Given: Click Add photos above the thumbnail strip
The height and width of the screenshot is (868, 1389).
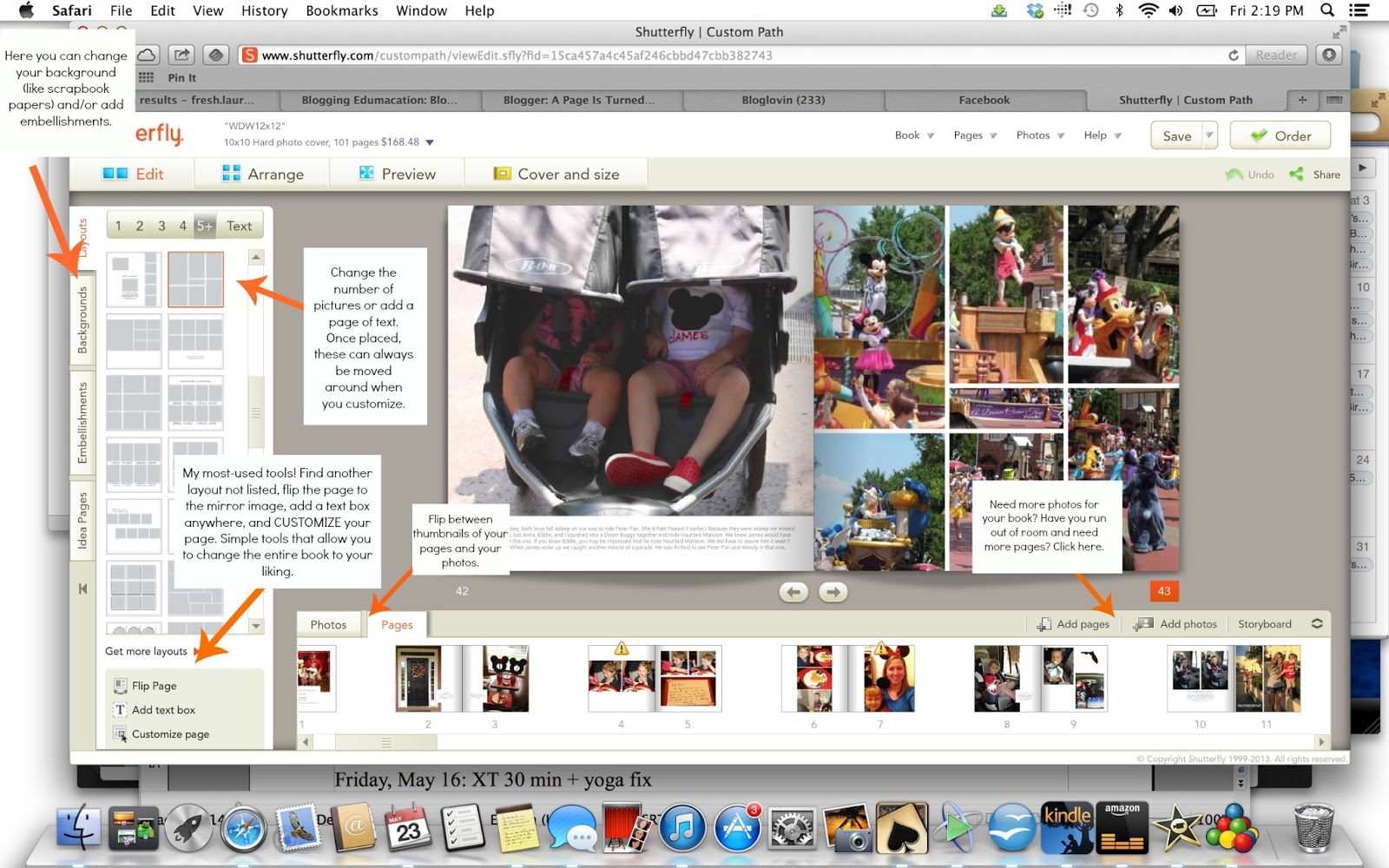Looking at the screenshot, I should (x=1175, y=624).
